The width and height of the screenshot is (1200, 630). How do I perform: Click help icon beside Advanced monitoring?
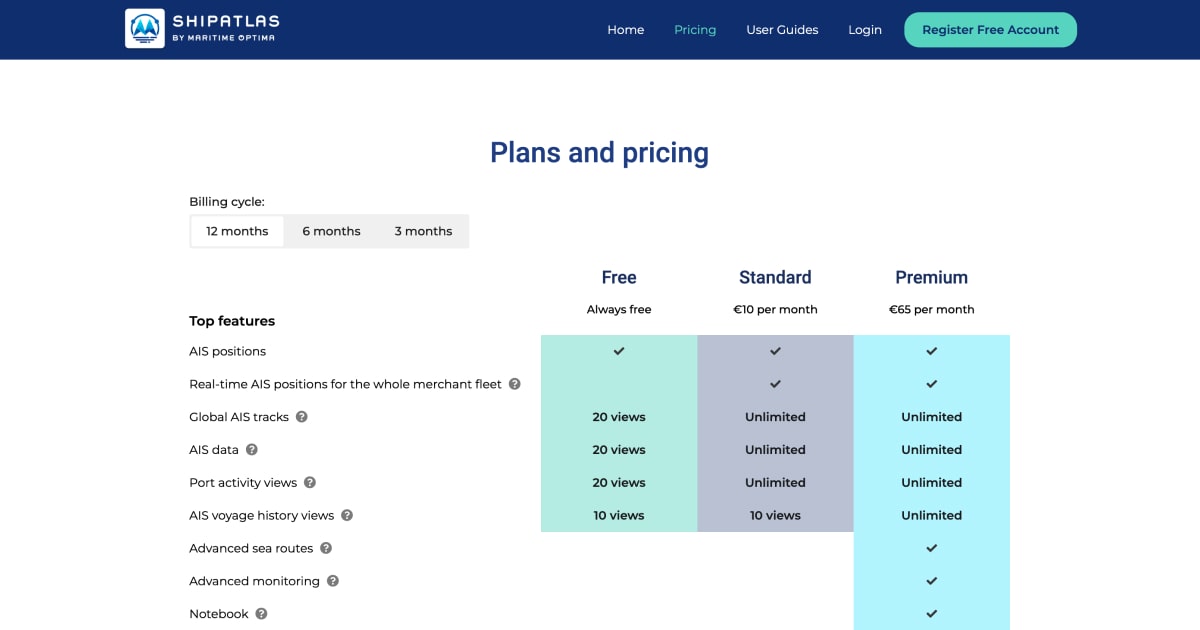pyautogui.click(x=334, y=581)
